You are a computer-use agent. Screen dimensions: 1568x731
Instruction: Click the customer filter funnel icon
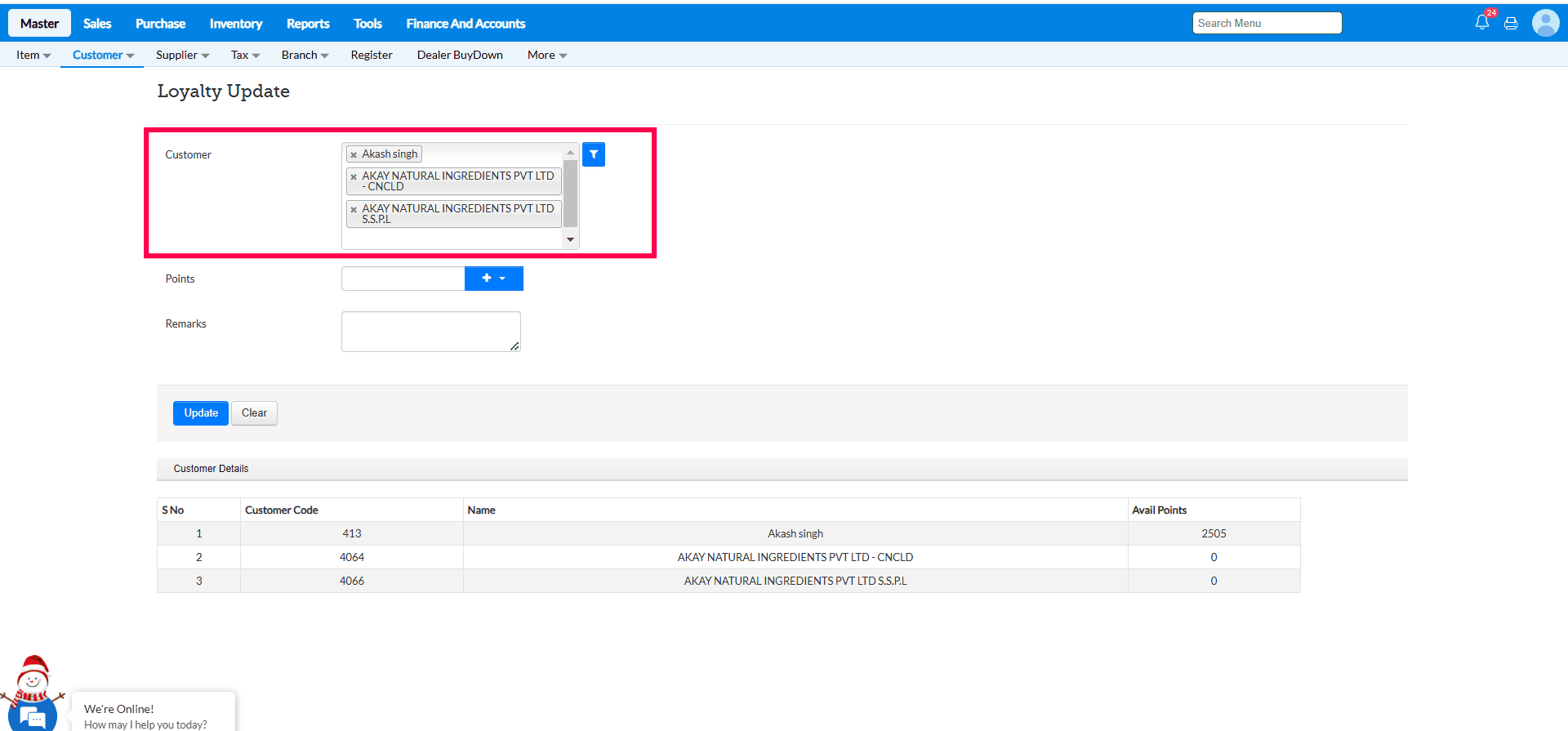(x=594, y=154)
